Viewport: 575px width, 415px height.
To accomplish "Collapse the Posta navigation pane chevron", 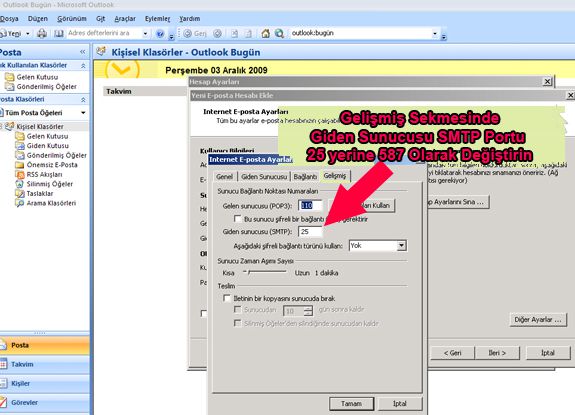I will point(83,52).
